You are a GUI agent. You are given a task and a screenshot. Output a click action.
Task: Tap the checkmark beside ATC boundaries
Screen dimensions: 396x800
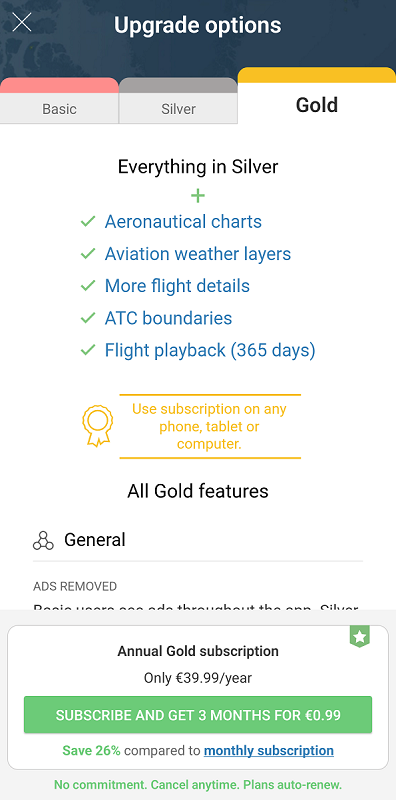tap(88, 318)
